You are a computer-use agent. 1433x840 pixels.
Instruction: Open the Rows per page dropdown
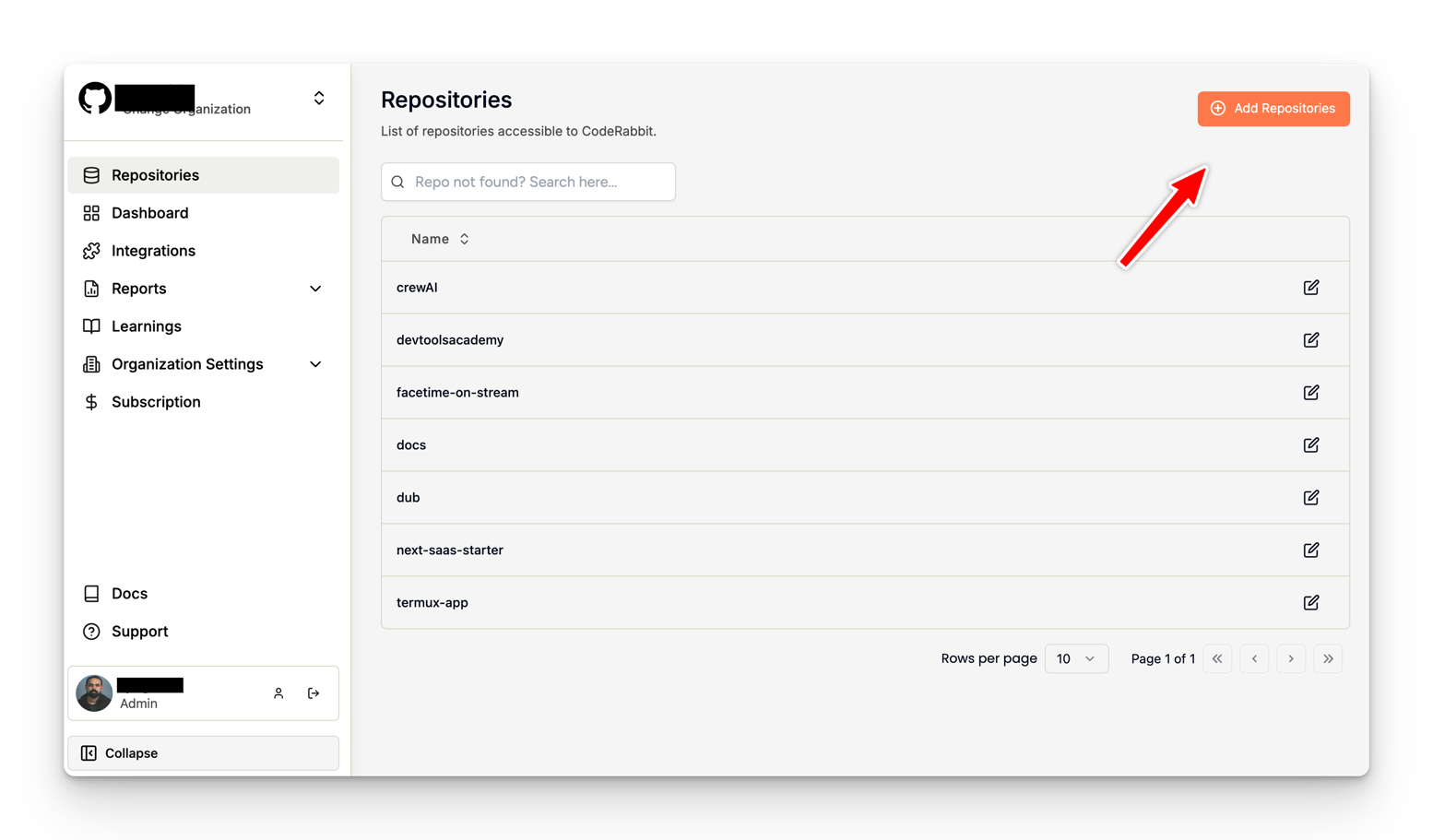[x=1075, y=658]
